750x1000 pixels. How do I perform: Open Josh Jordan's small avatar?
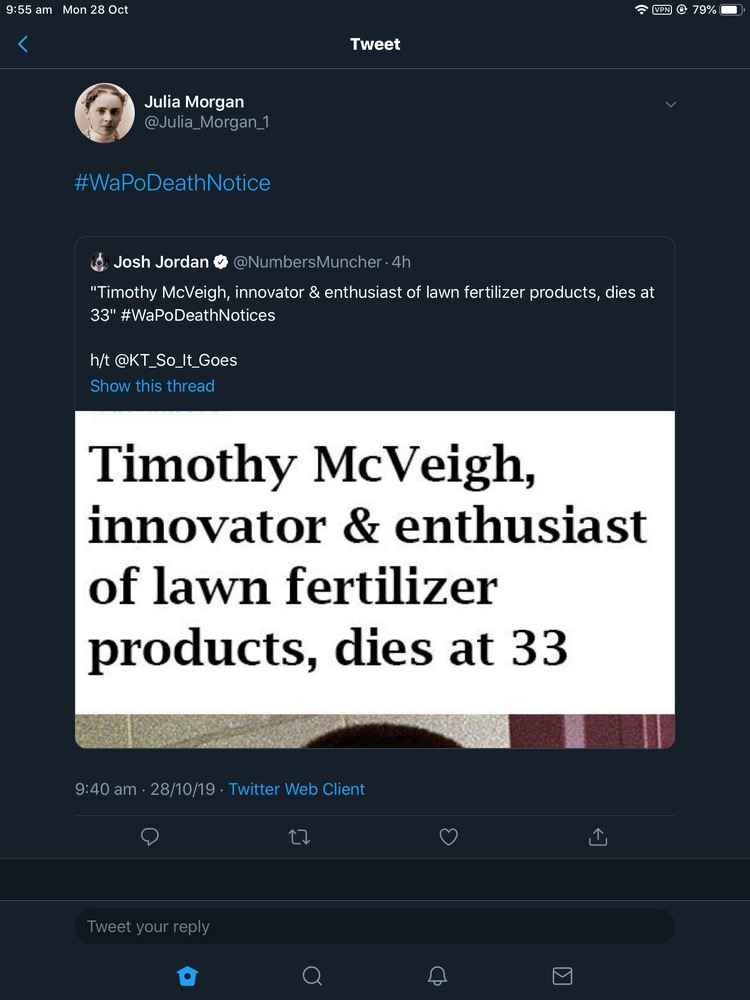click(x=99, y=262)
